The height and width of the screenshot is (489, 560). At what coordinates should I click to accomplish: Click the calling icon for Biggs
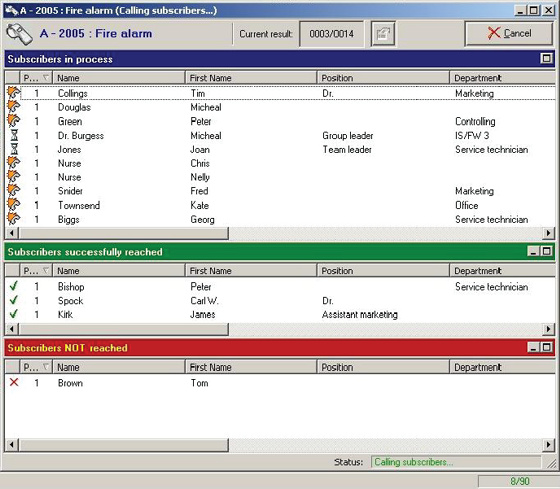pos(14,219)
